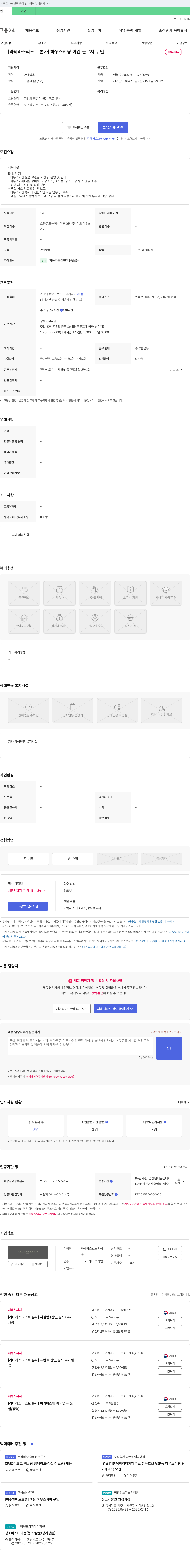Image resolution: width=190 pixels, height=1568 pixels.
Task: Open recommended 여수벨메르호텔 하우스키퍼 posting
Action: pos(32,1499)
